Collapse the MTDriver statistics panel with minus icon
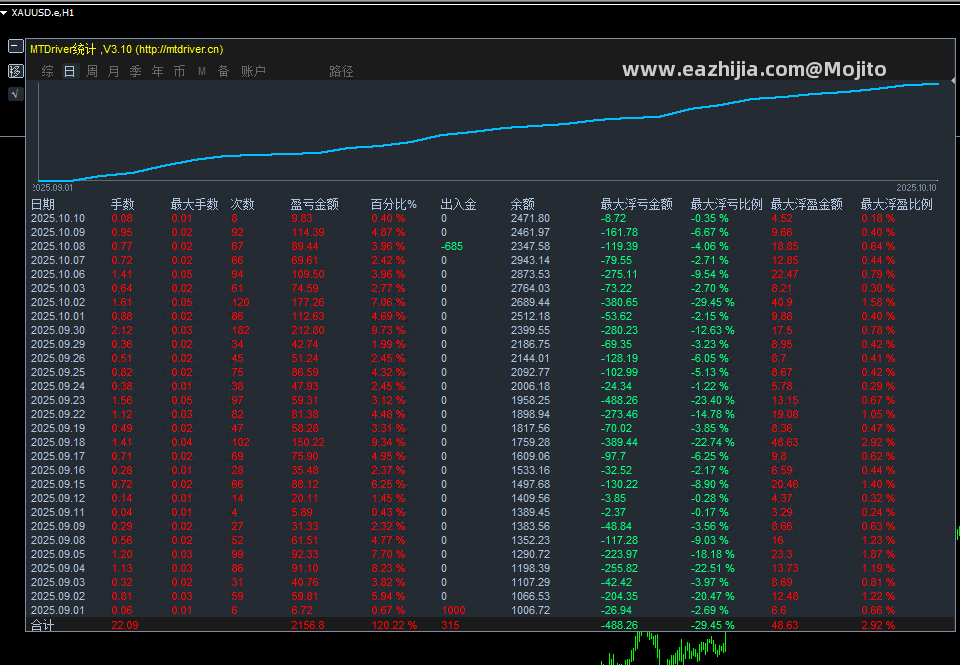960x665 pixels. coord(15,46)
